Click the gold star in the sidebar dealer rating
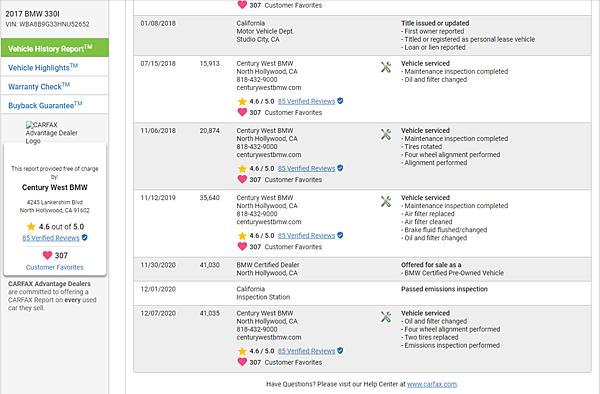600x394 pixels. [x=31, y=226]
